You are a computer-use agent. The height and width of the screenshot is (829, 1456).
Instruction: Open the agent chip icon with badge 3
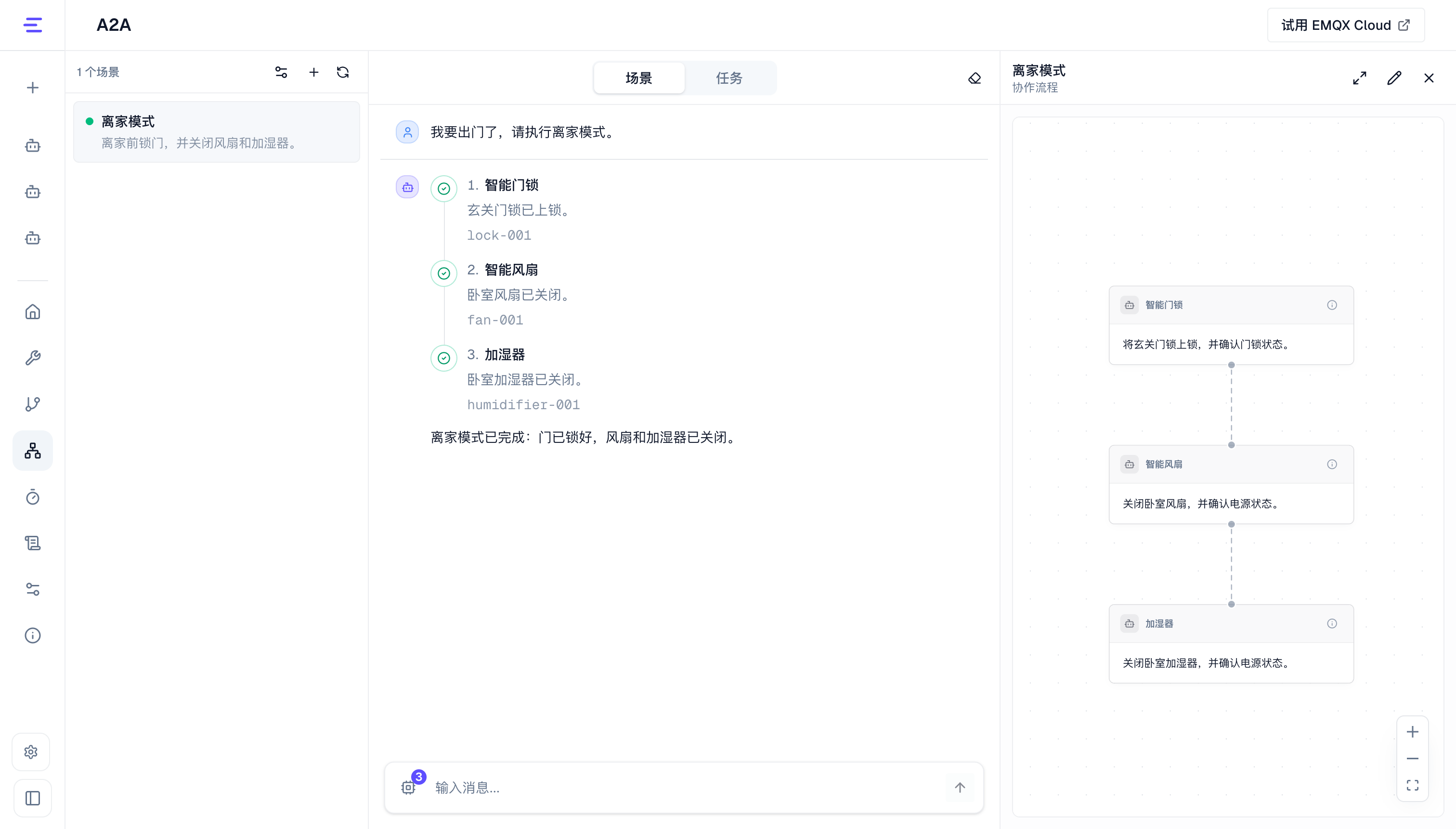pos(409,787)
